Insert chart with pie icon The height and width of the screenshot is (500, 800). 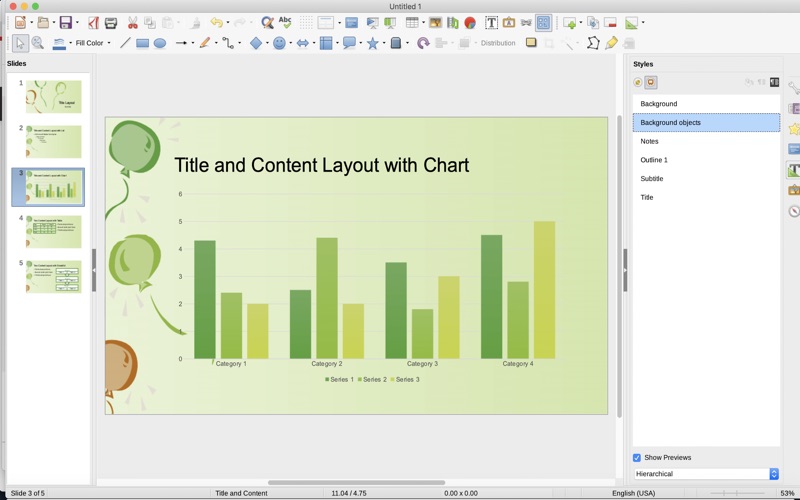(x=470, y=22)
